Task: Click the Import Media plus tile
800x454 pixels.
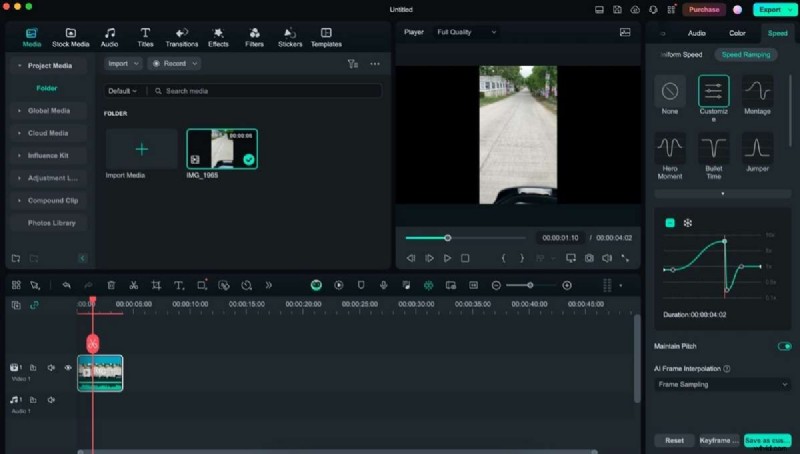Action: tap(142, 149)
